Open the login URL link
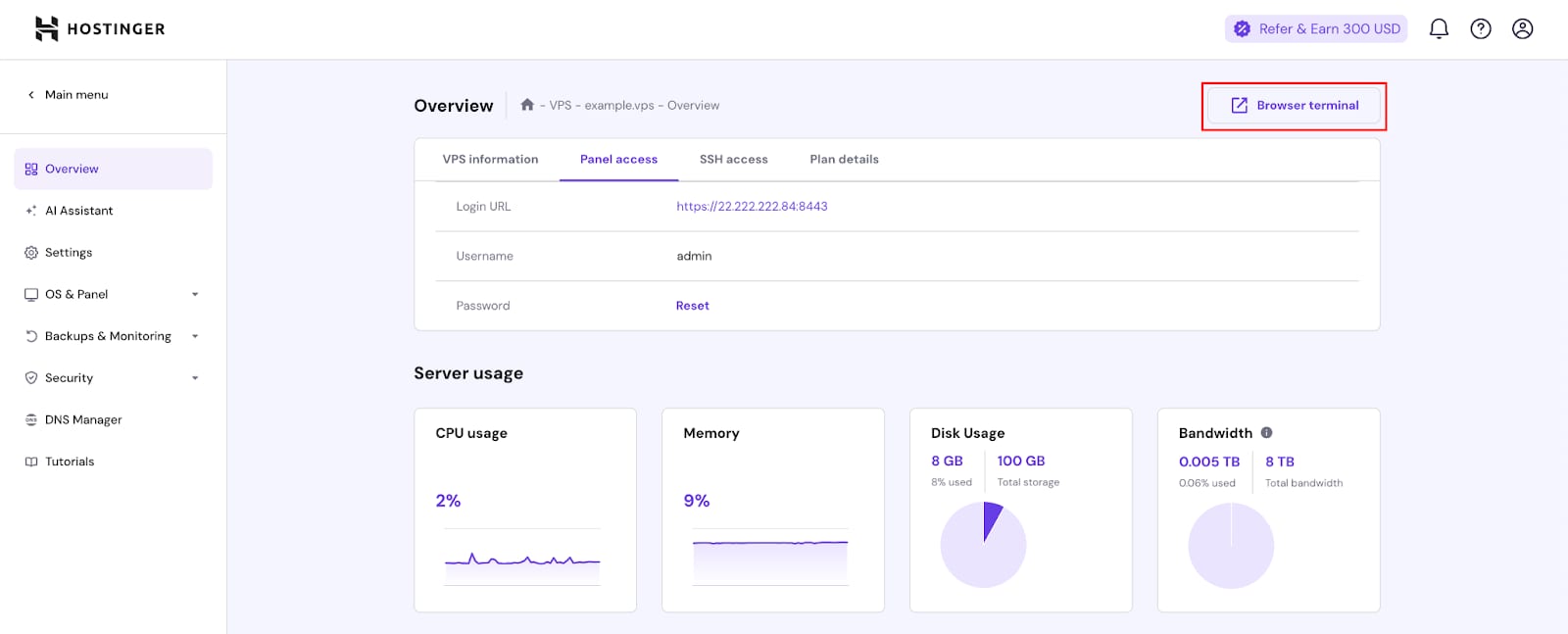Image resolution: width=1568 pixels, height=634 pixels. tap(752, 207)
